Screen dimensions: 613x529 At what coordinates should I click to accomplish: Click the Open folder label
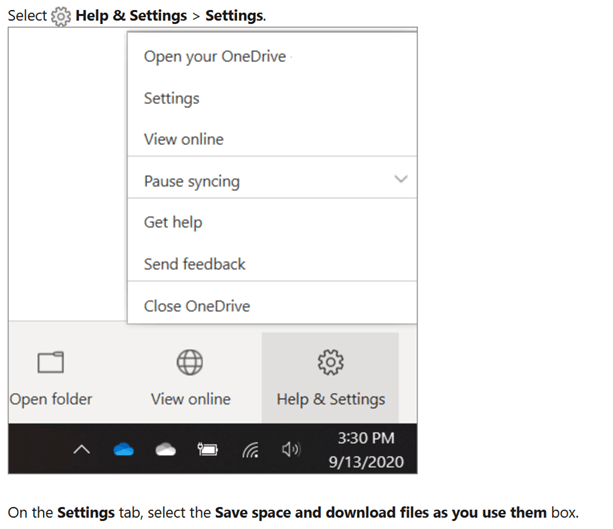51,399
